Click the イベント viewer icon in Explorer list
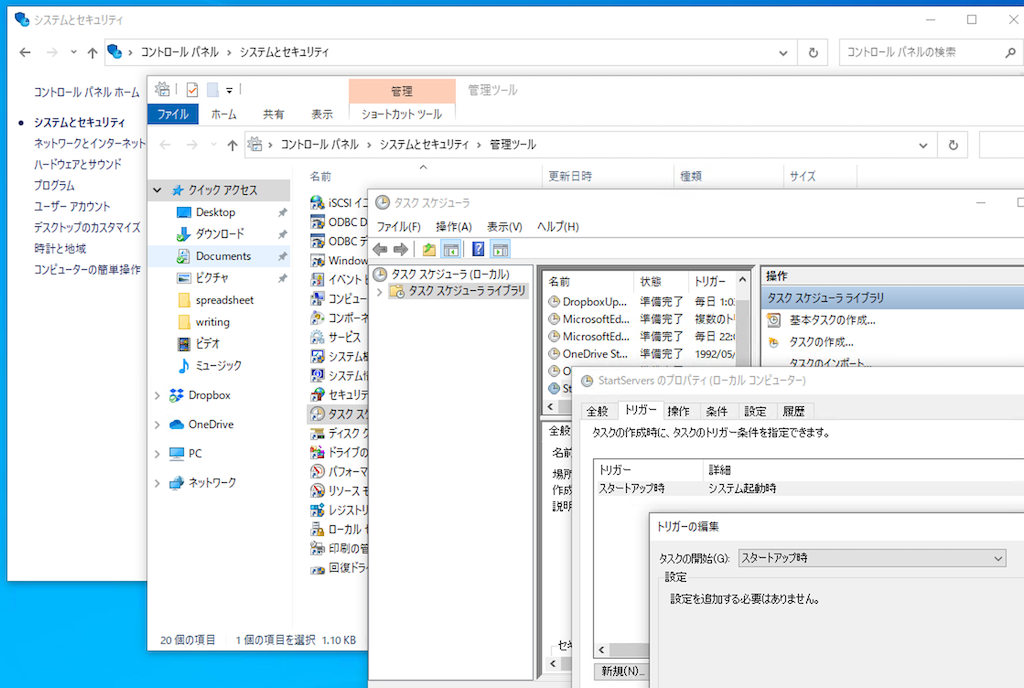 (317, 279)
